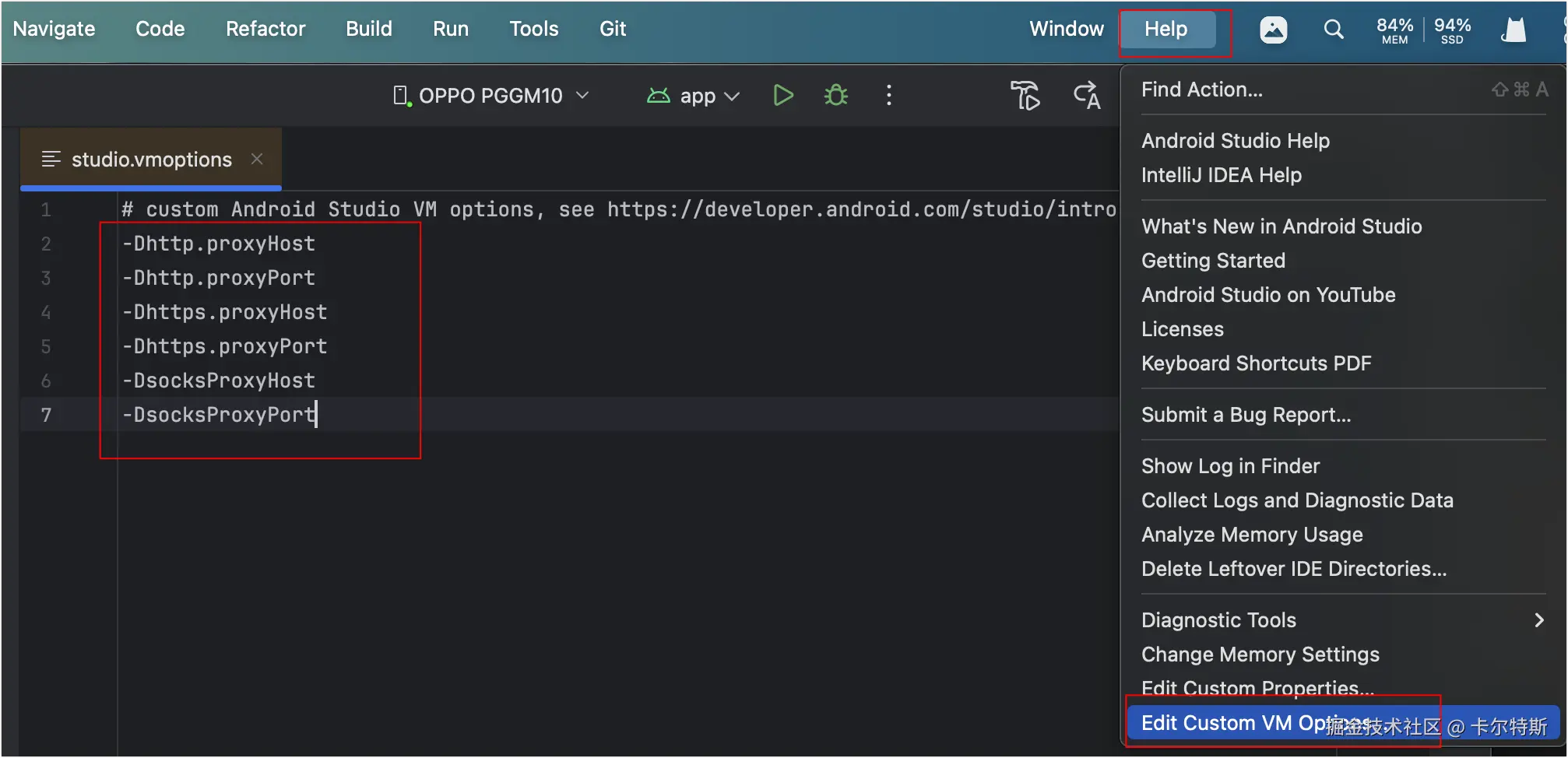Image resolution: width=1568 pixels, height=758 pixels.
Task: Select Diagnostic Tools menu entry
Action: pos(1344,620)
